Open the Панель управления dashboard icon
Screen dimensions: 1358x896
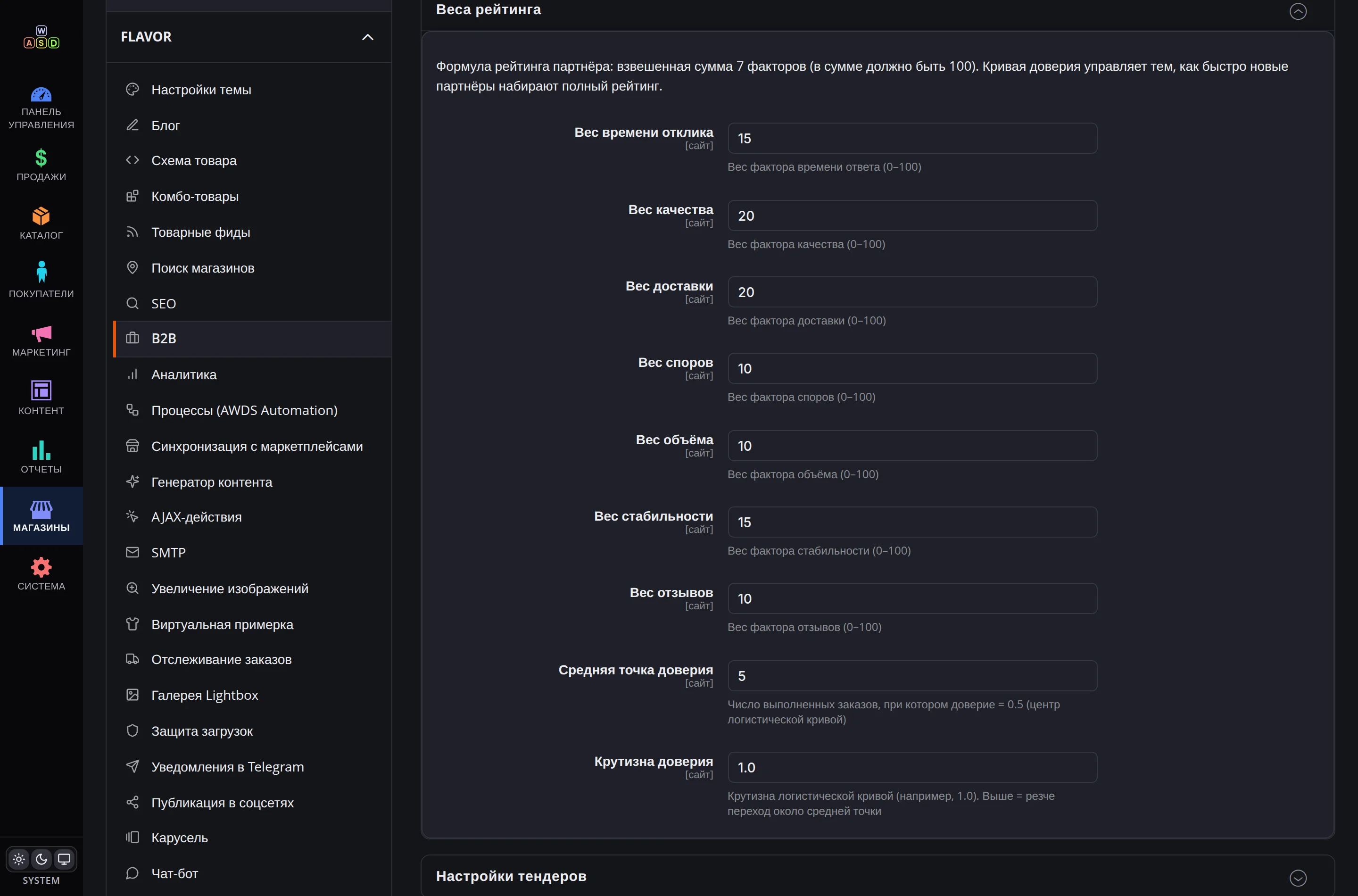tap(41, 94)
